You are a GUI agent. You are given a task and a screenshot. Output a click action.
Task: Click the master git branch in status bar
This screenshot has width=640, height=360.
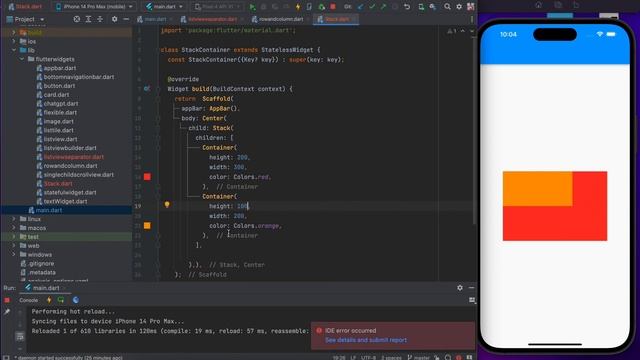[x=418, y=358]
